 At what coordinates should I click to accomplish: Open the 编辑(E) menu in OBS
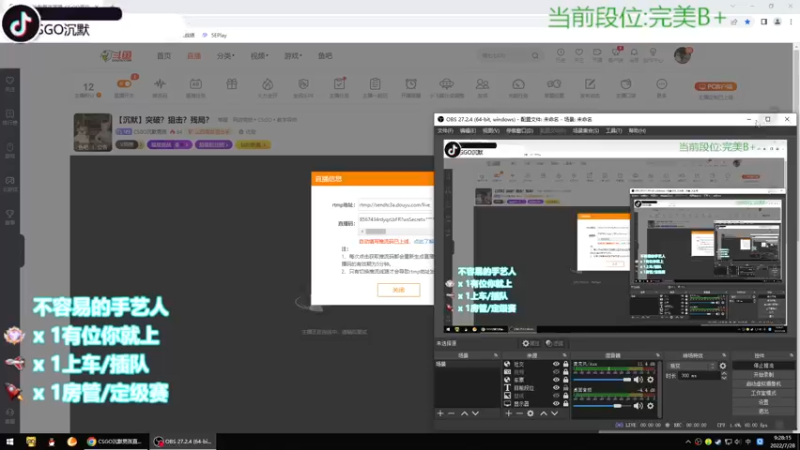(x=467, y=131)
